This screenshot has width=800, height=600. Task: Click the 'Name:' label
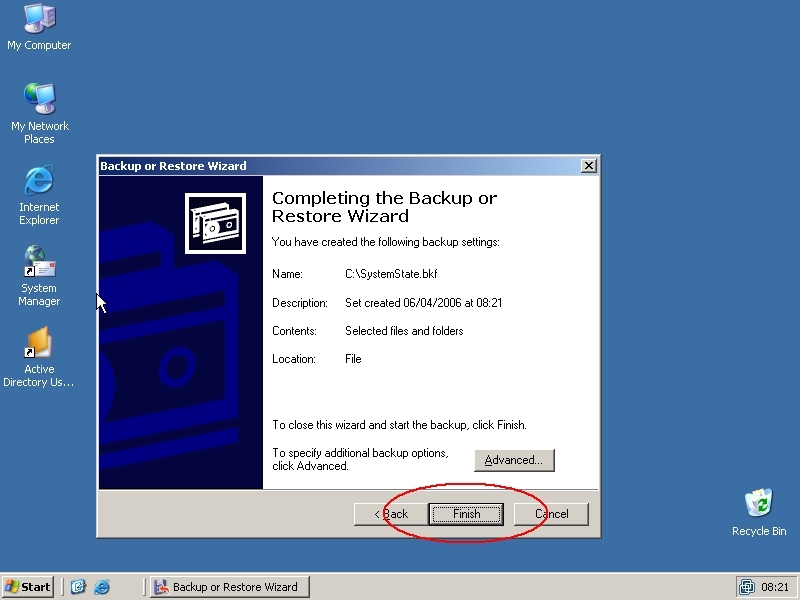[x=287, y=274]
